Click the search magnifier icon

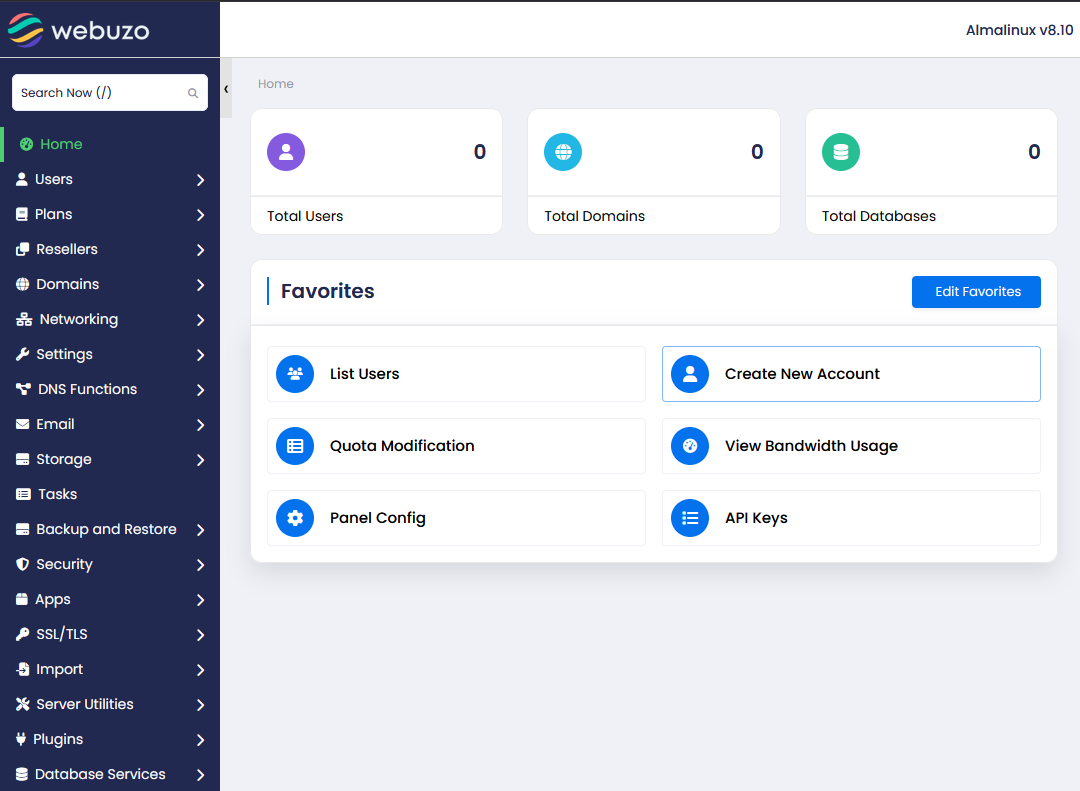(x=193, y=93)
